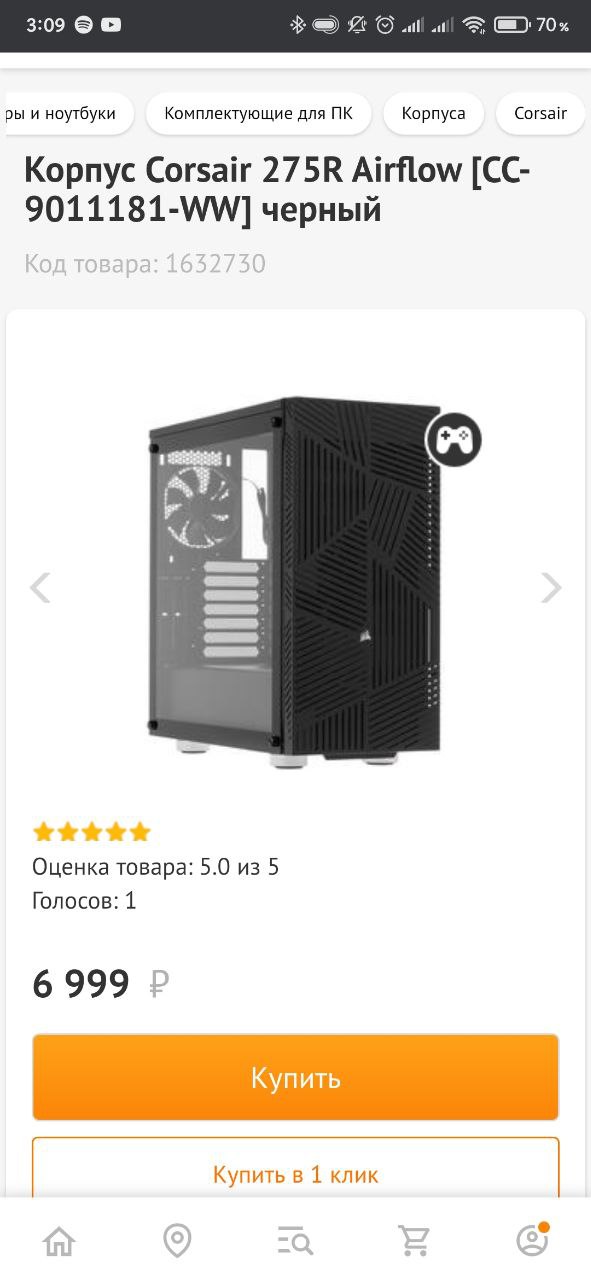Open the Spotify status bar notification icon
Image resolution: width=591 pixels, height=1280 pixels.
coord(84,25)
